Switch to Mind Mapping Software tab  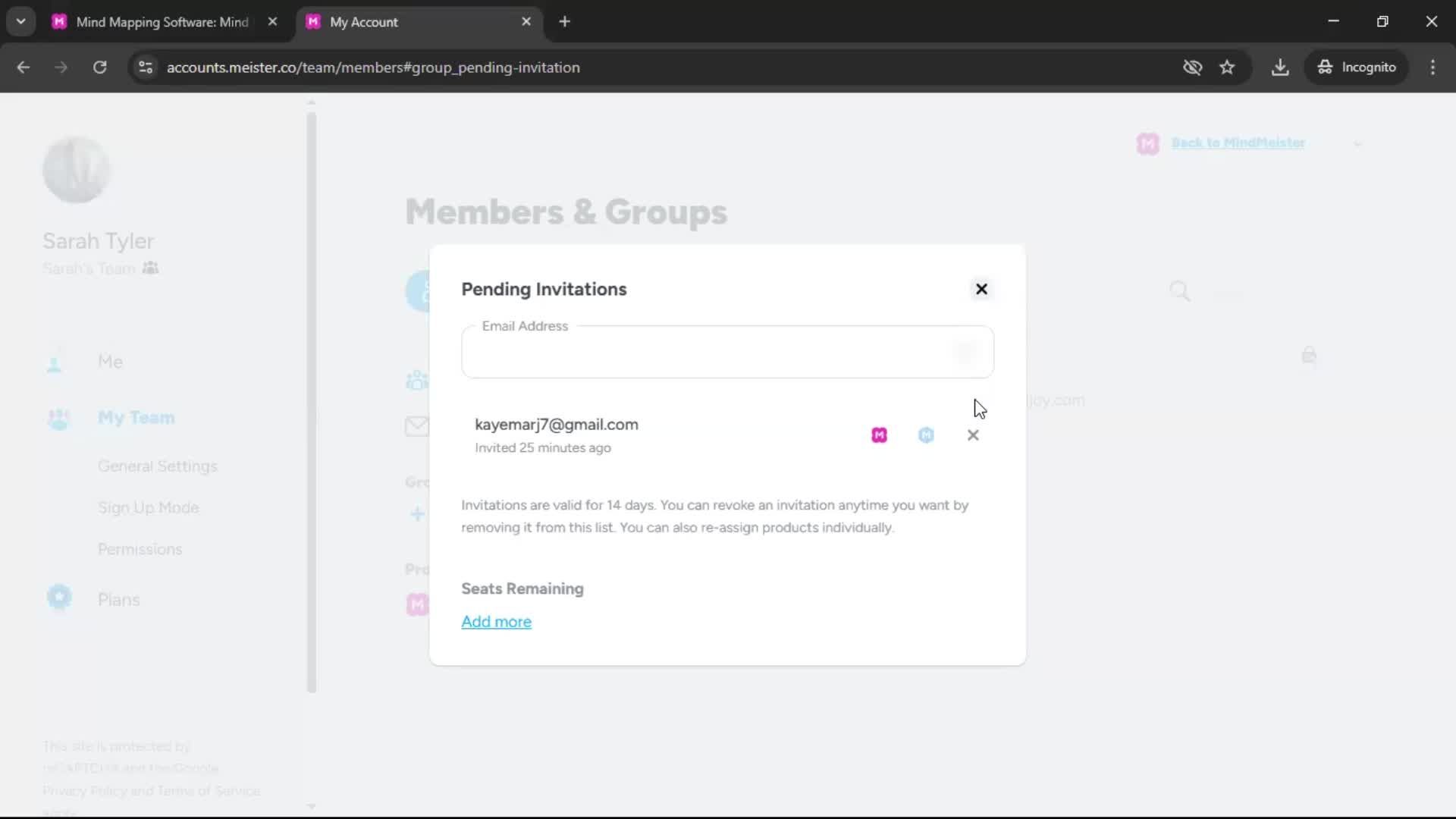coord(163,22)
